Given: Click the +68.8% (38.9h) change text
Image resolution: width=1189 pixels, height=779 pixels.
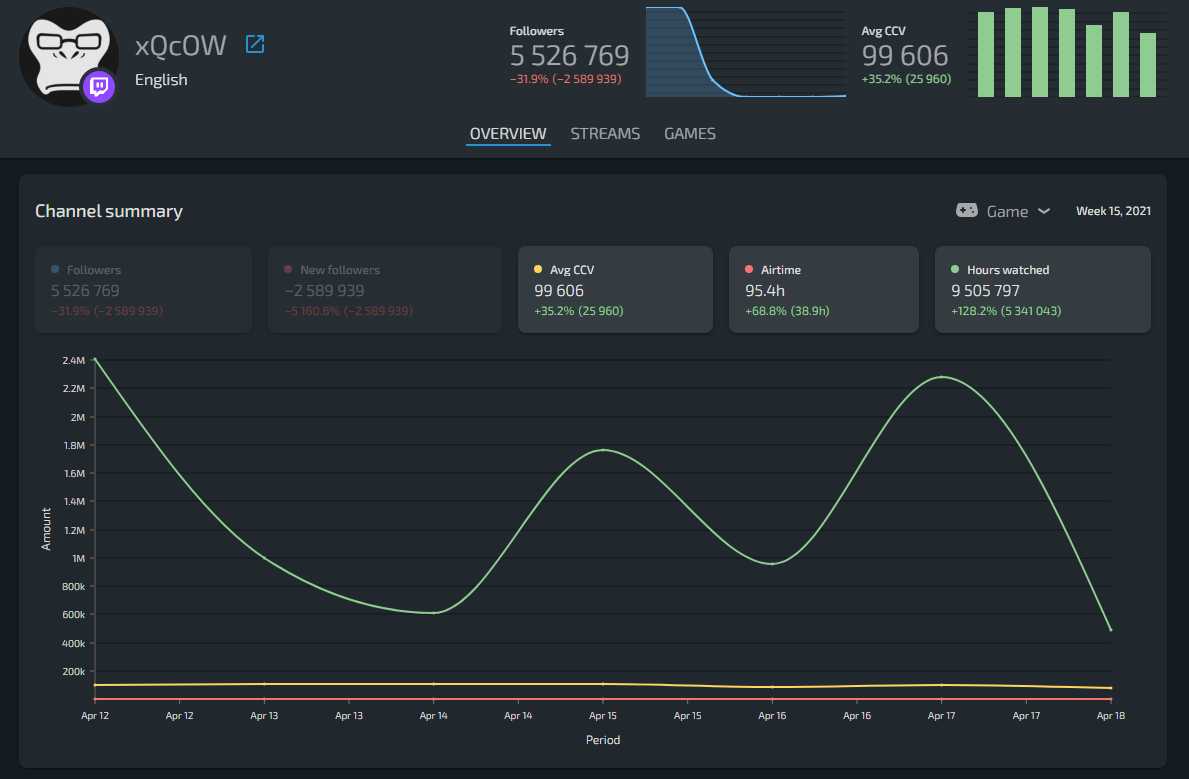Looking at the screenshot, I should click(787, 311).
